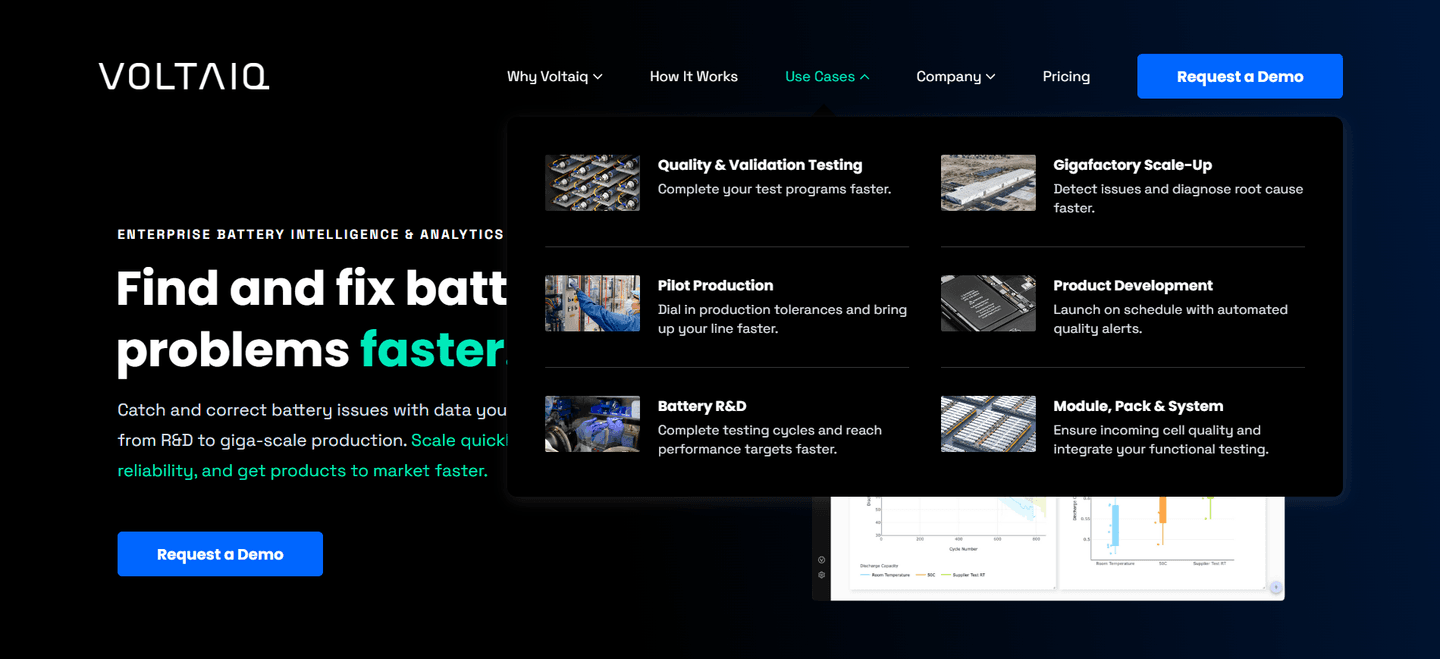The image size is (1440, 659).
Task: Click the green "faster" headline word
Action: pos(432,350)
